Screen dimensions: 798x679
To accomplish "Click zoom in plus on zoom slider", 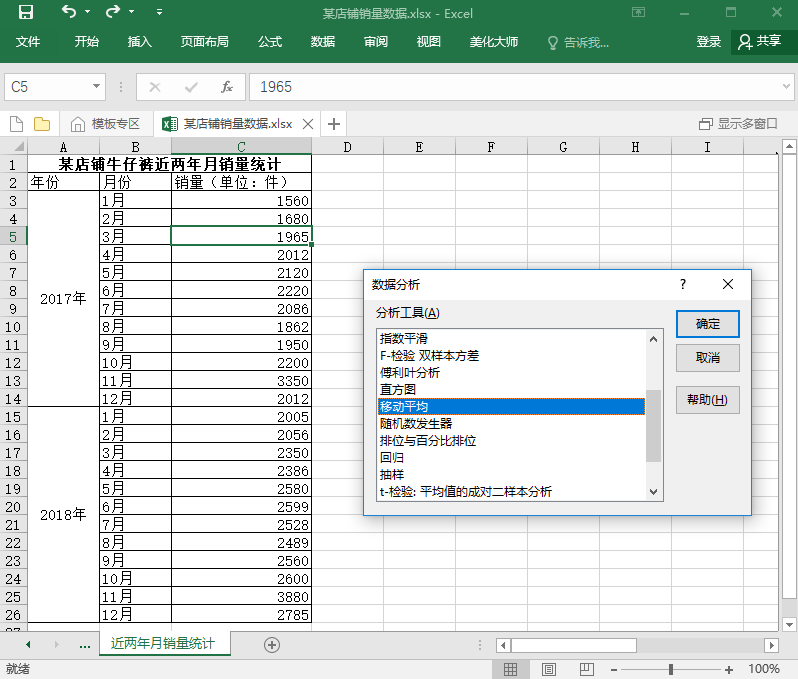I will click(x=729, y=669).
